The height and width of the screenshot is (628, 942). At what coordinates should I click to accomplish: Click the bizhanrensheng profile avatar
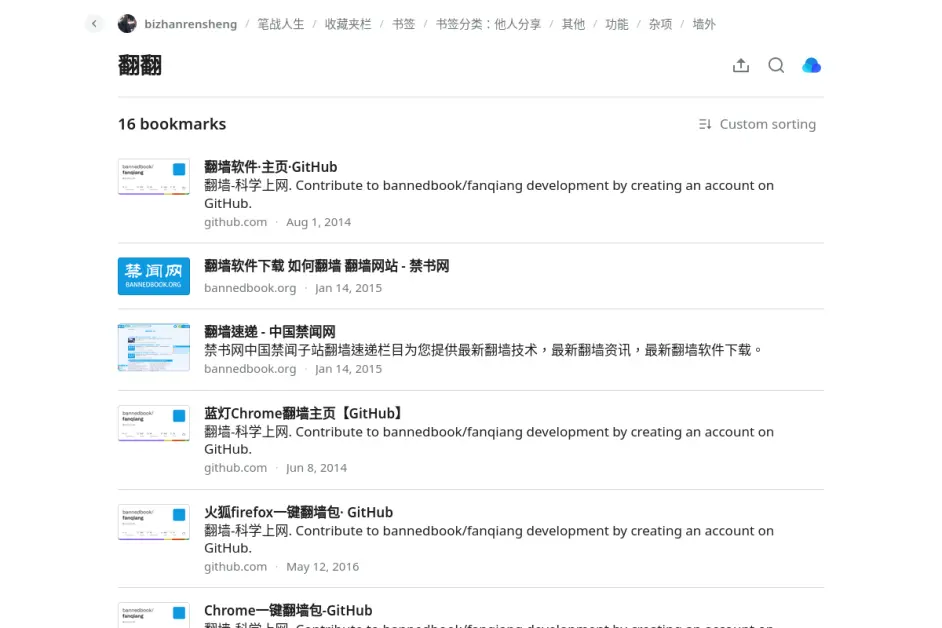(127, 24)
